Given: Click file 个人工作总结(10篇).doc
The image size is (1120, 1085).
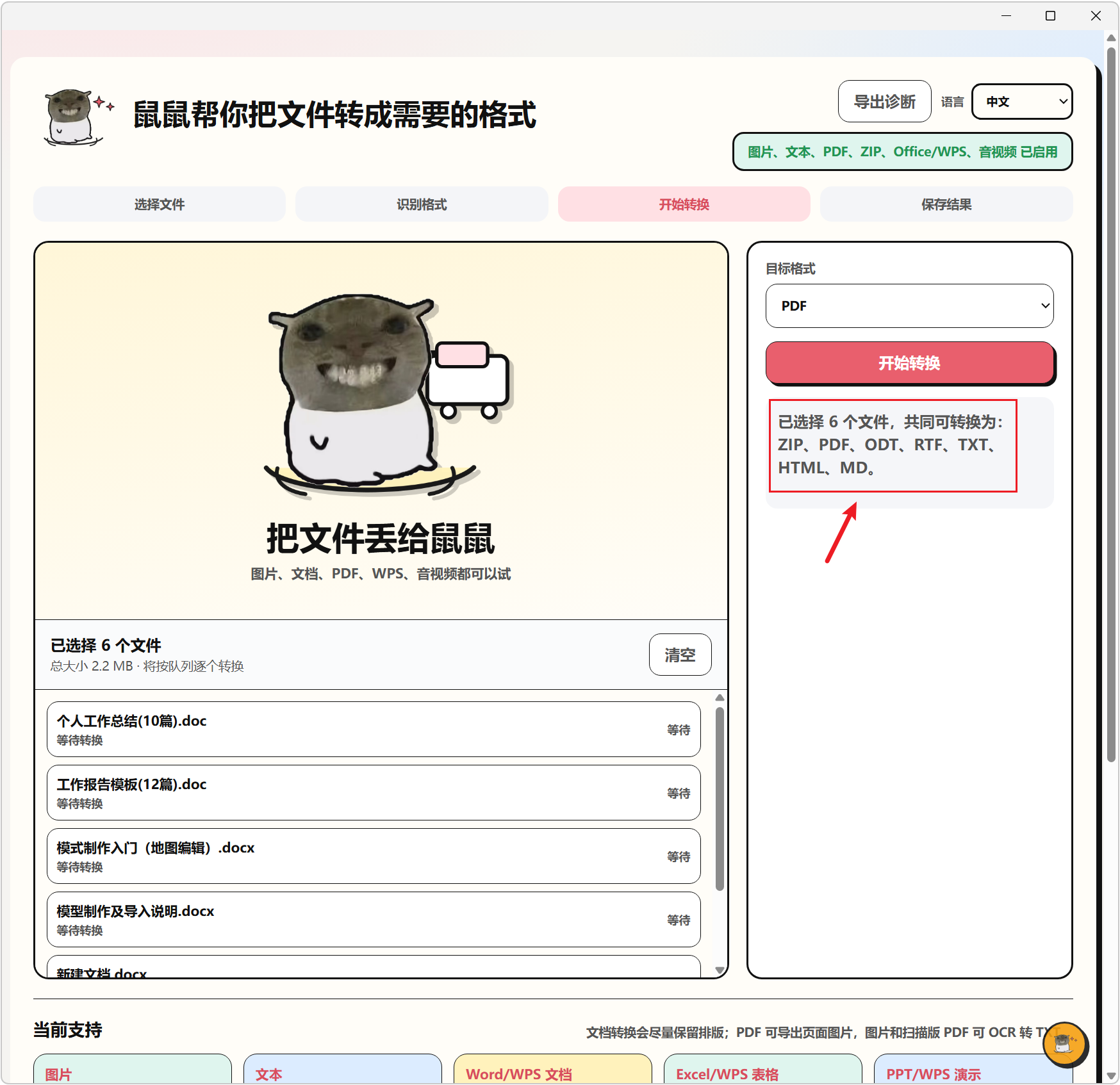Looking at the screenshot, I should tap(374, 730).
